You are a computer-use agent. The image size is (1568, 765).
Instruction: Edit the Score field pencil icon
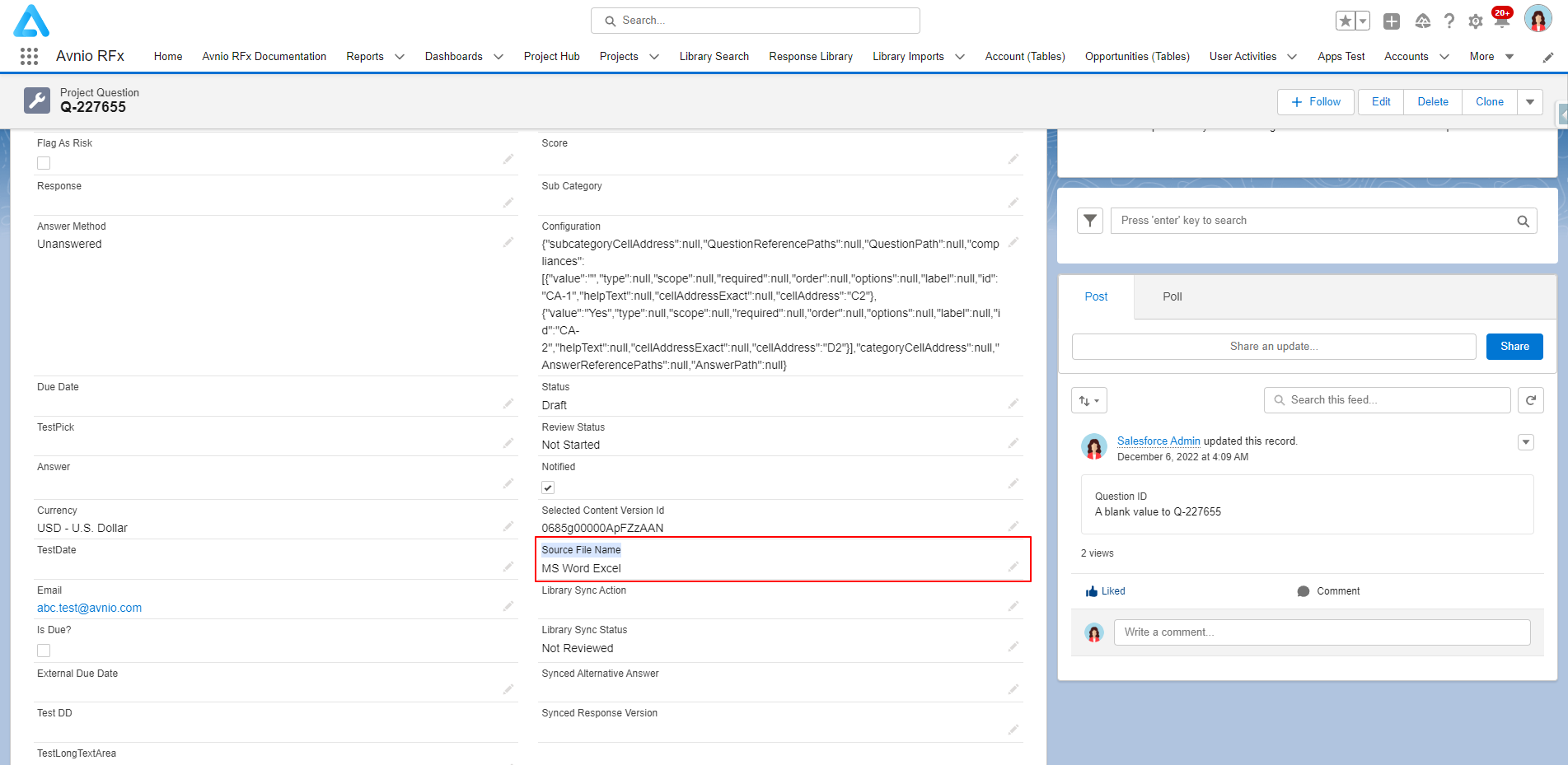pyautogui.click(x=1013, y=159)
